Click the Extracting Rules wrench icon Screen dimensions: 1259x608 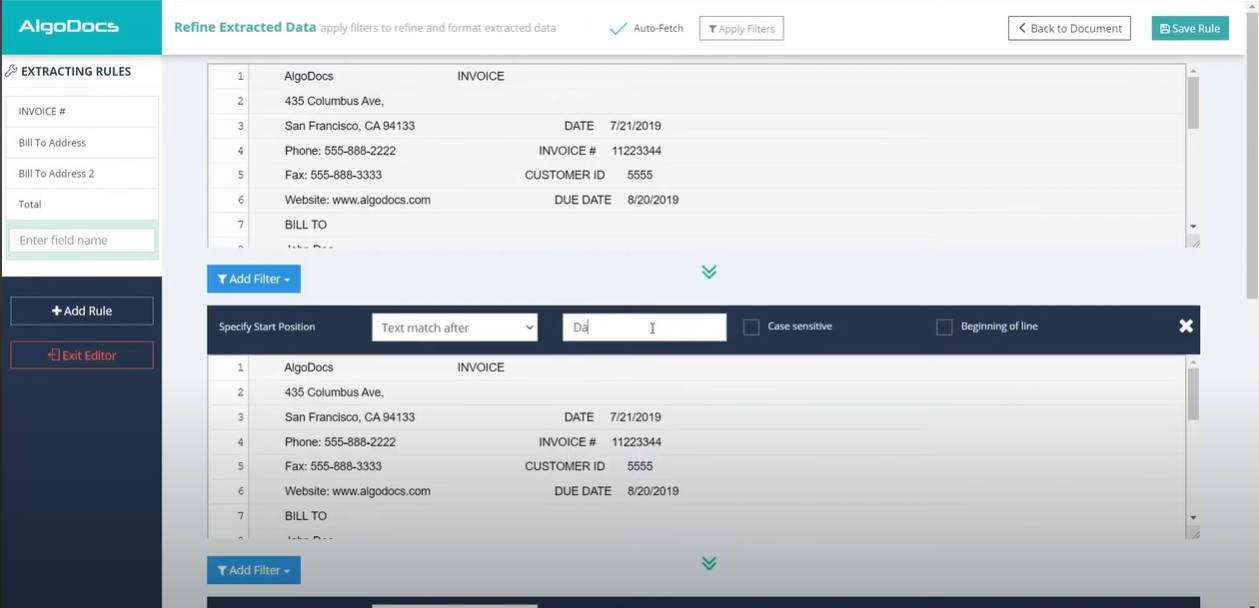[11, 71]
